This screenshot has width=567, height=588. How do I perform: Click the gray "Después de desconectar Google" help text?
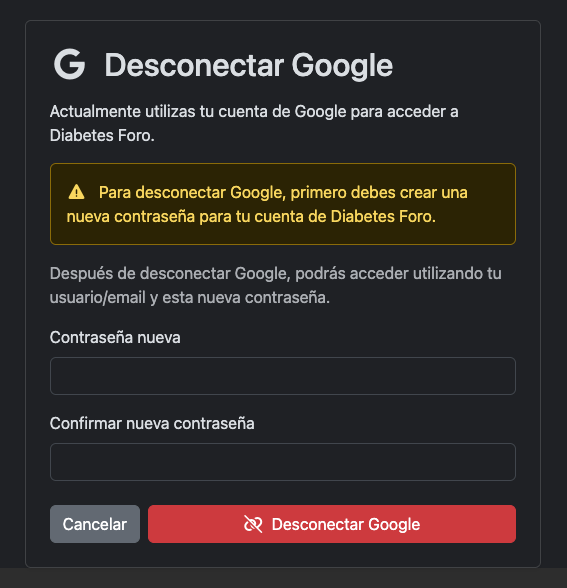pos(276,285)
